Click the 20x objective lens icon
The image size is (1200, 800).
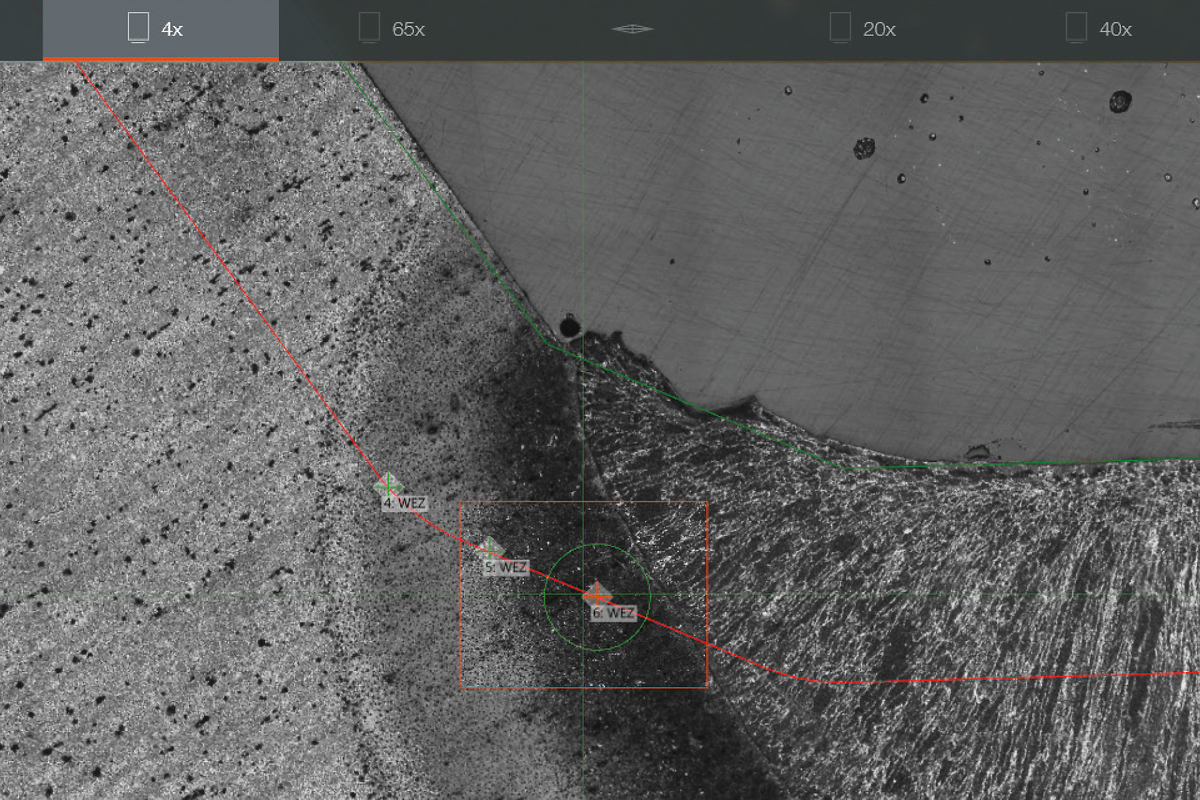pyautogui.click(x=840, y=28)
